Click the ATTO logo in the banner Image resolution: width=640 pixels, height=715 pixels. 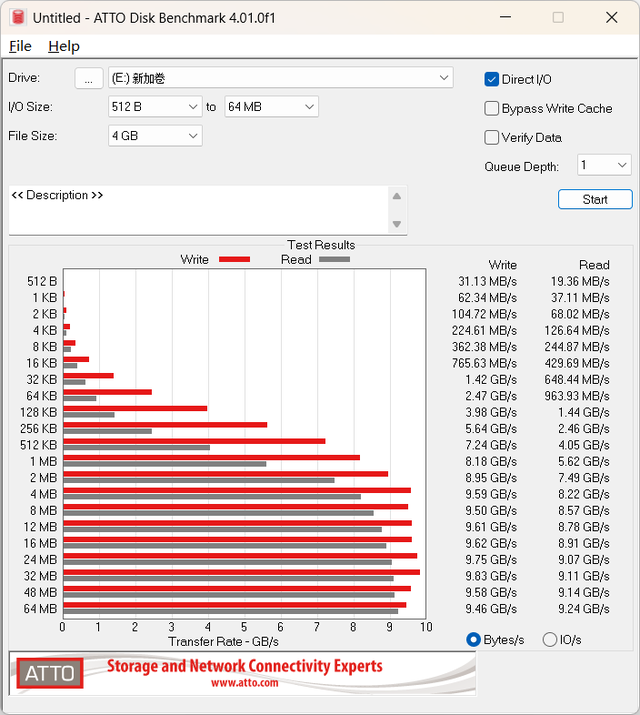tap(50, 673)
